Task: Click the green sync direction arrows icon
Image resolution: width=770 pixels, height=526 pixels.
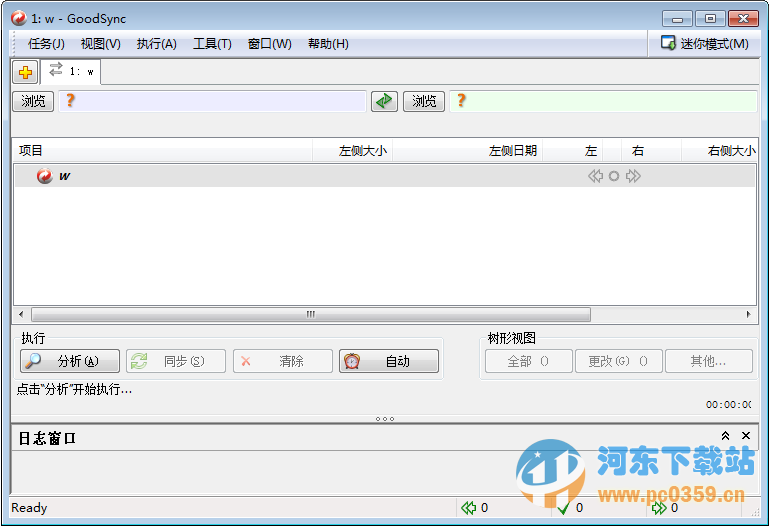Action: tap(384, 101)
